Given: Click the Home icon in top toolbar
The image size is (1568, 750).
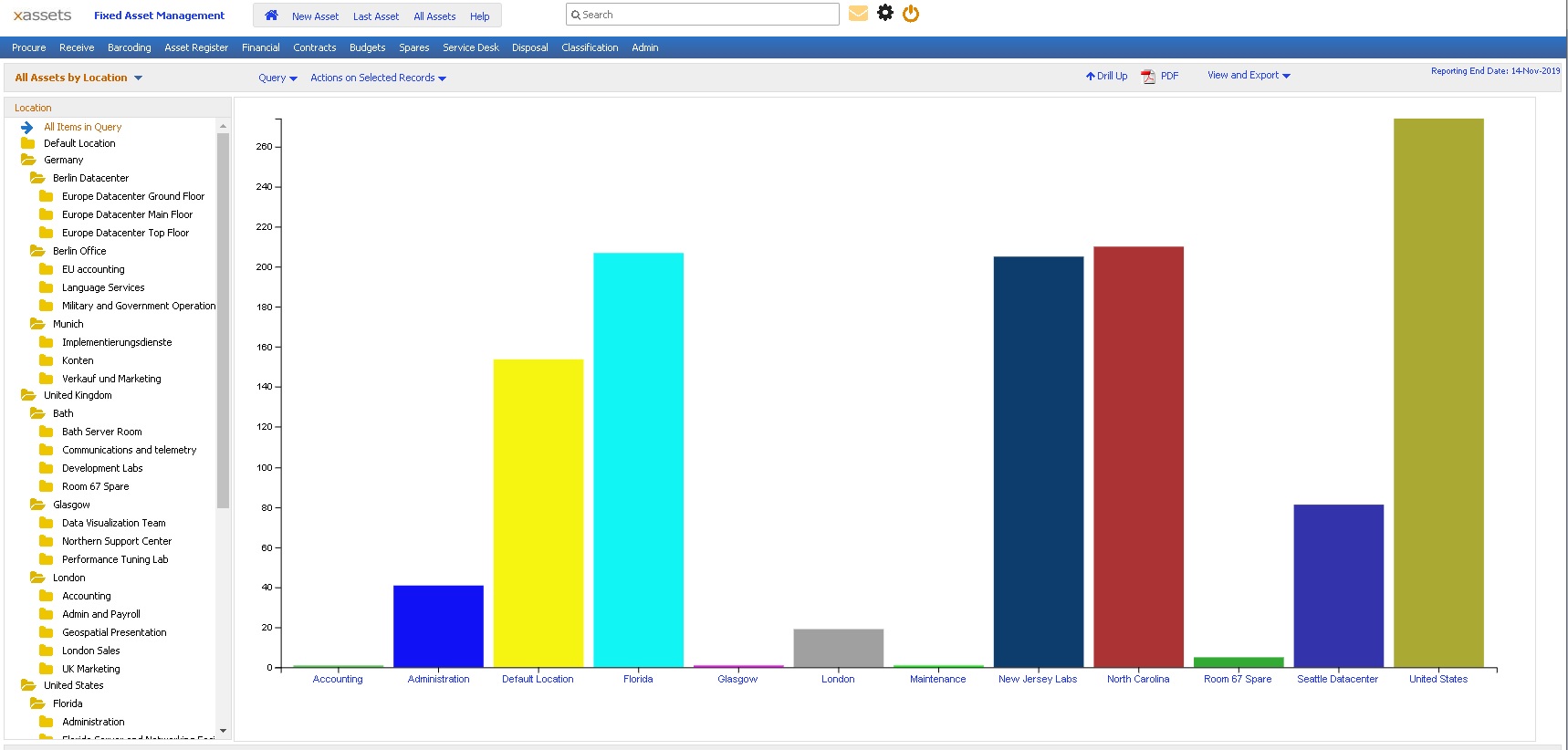Looking at the screenshot, I should click(271, 16).
